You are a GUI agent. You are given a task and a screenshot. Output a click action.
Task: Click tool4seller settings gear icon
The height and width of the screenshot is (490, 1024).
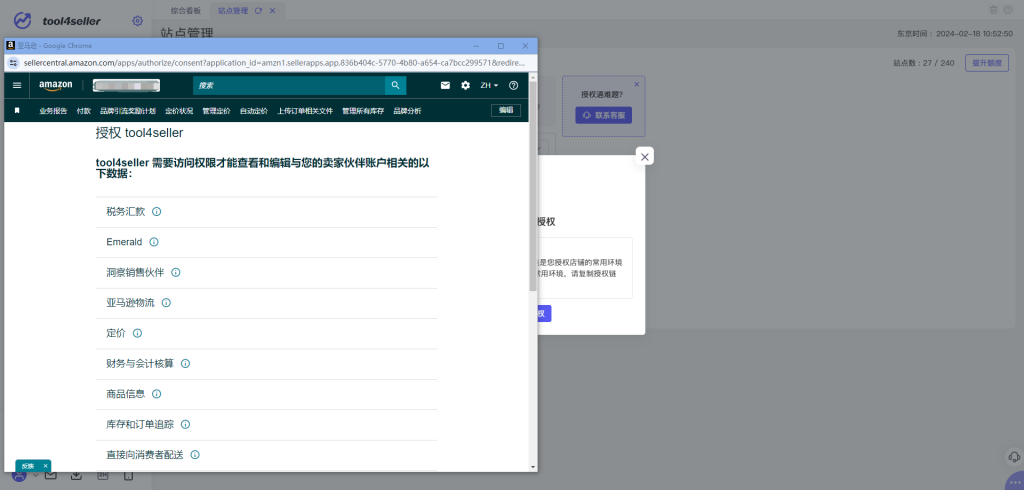coord(137,21)
